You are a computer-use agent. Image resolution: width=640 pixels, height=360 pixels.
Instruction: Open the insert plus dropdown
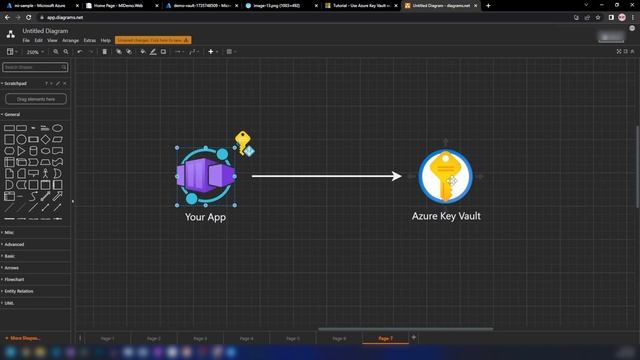213,52
